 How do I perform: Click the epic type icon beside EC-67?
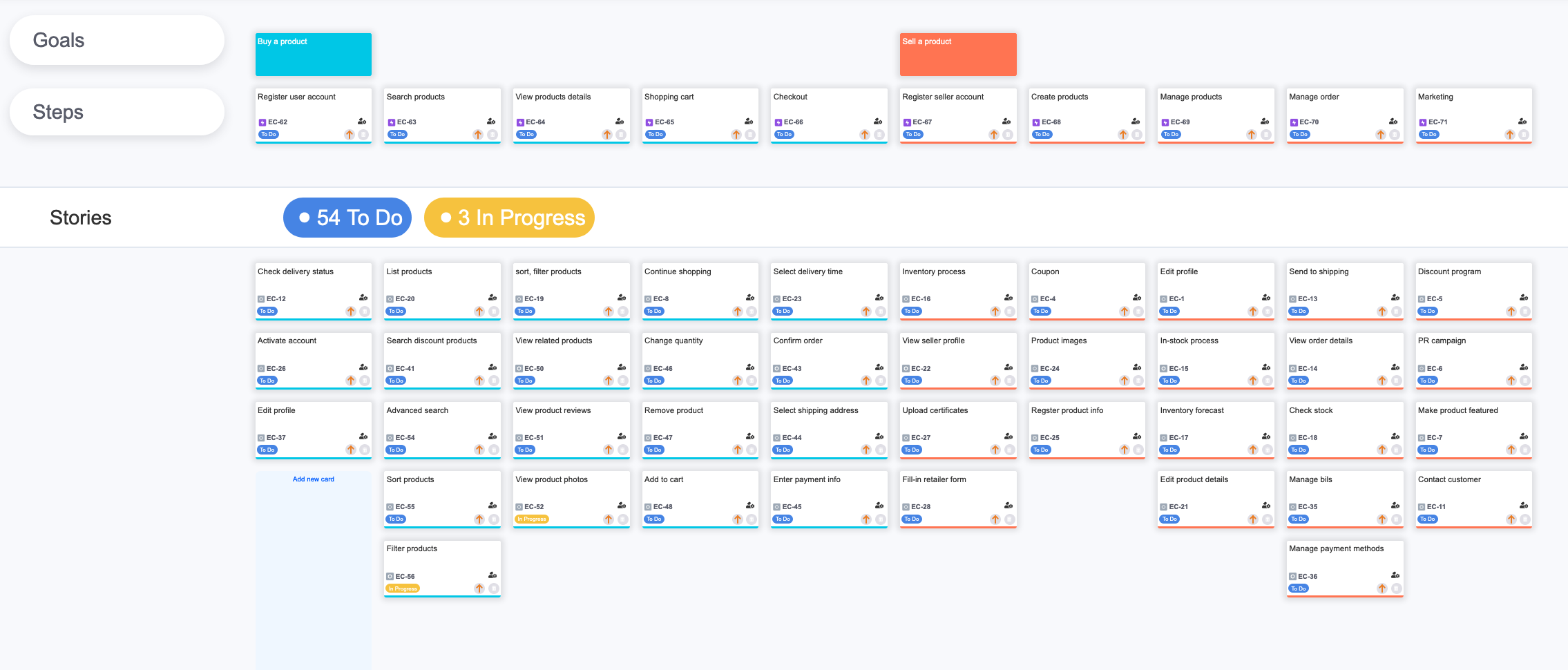pos(907,122)
